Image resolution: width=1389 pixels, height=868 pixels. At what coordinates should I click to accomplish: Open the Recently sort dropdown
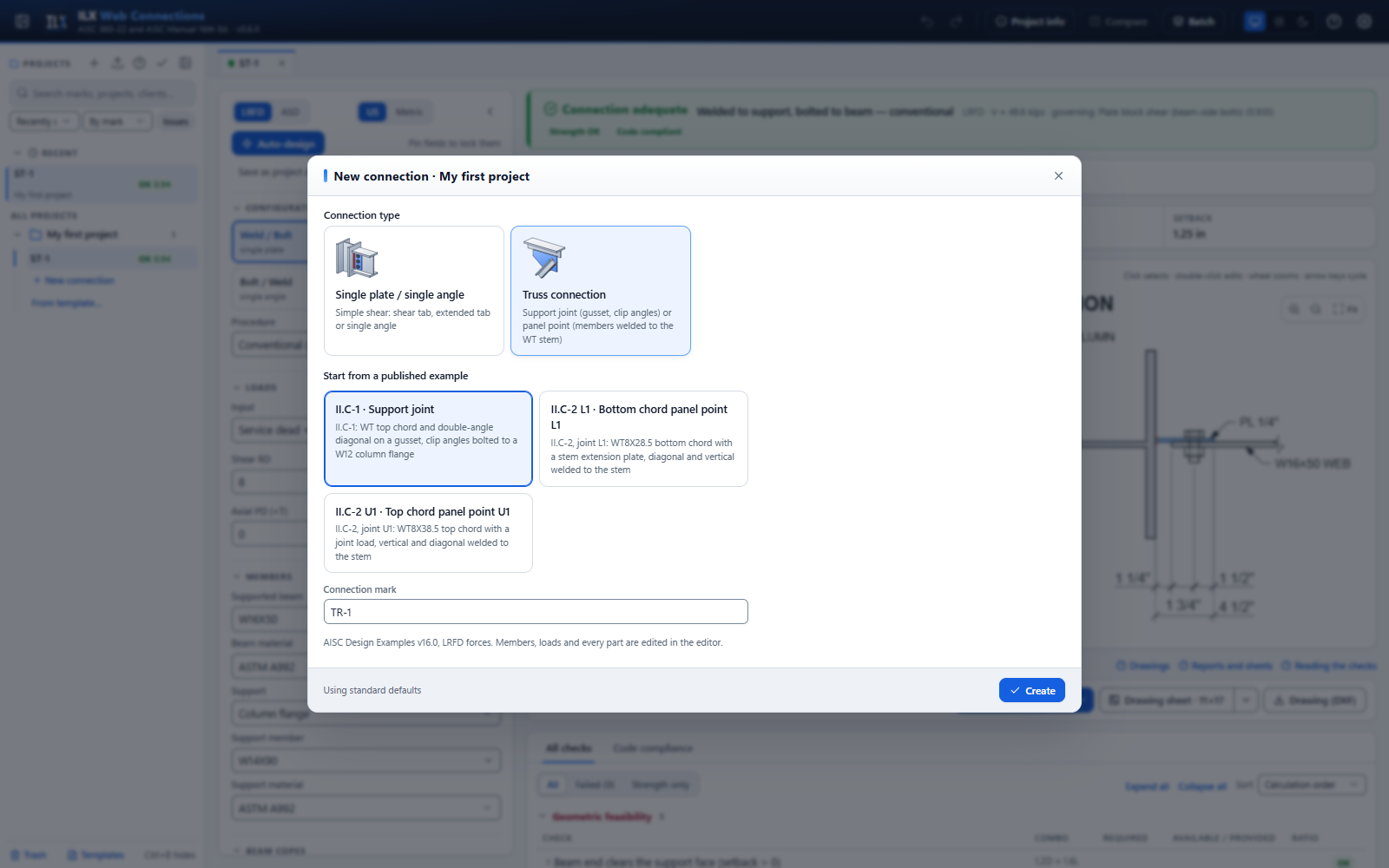[44, 122]
